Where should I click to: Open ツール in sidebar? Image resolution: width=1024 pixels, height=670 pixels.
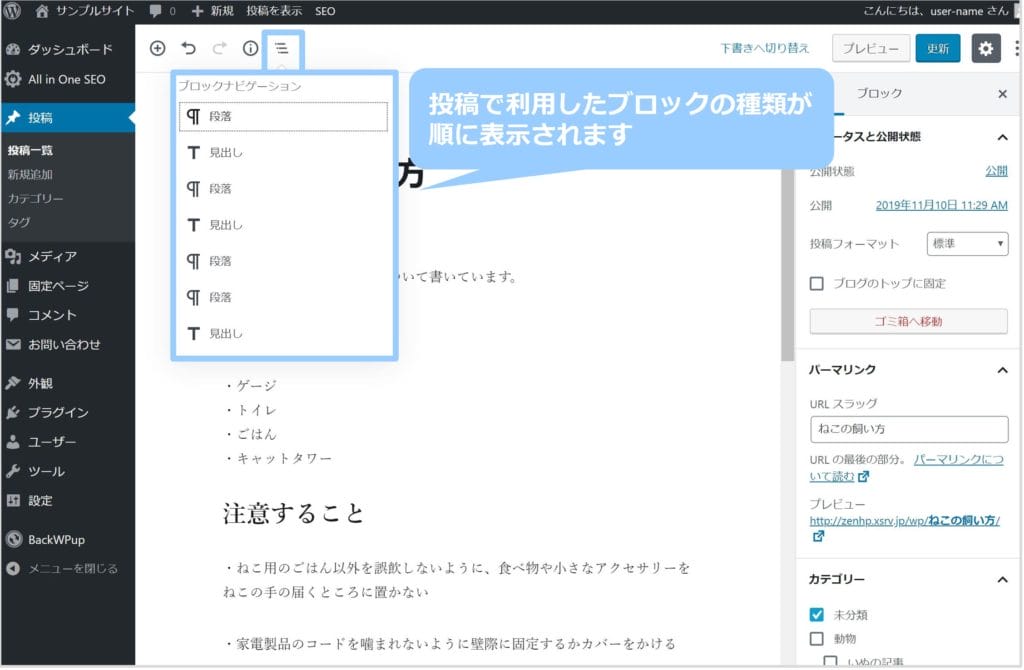pos(68,471)
